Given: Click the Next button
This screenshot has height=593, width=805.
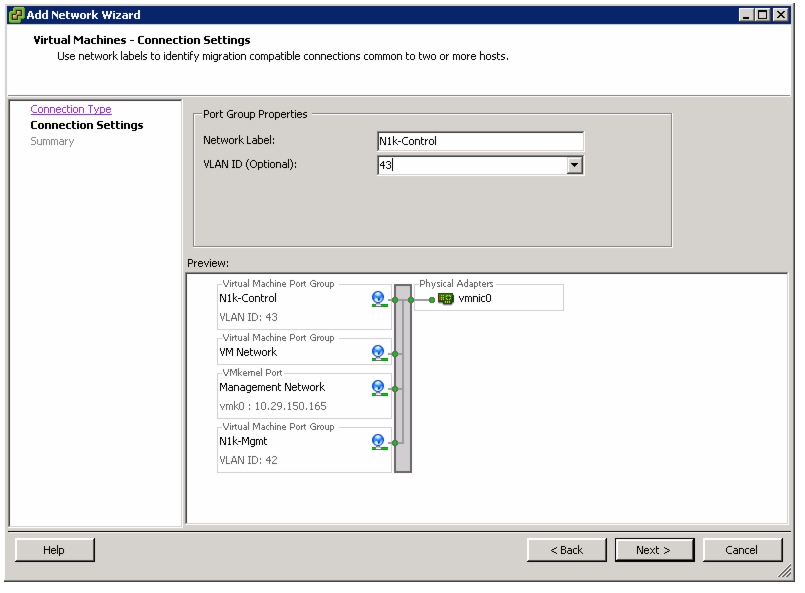Looking at the screenshot, I should pos(654,550).
